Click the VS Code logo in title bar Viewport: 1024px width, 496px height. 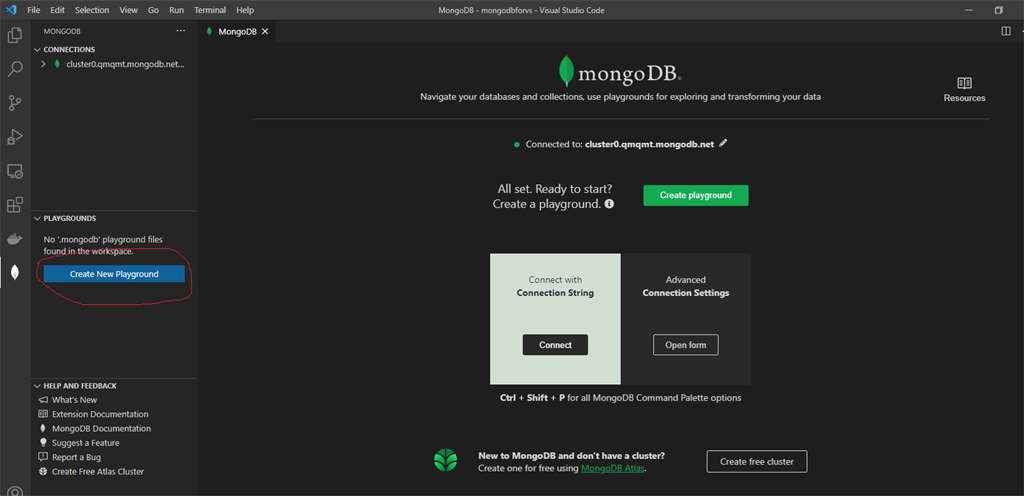click(x=11, y=10)
